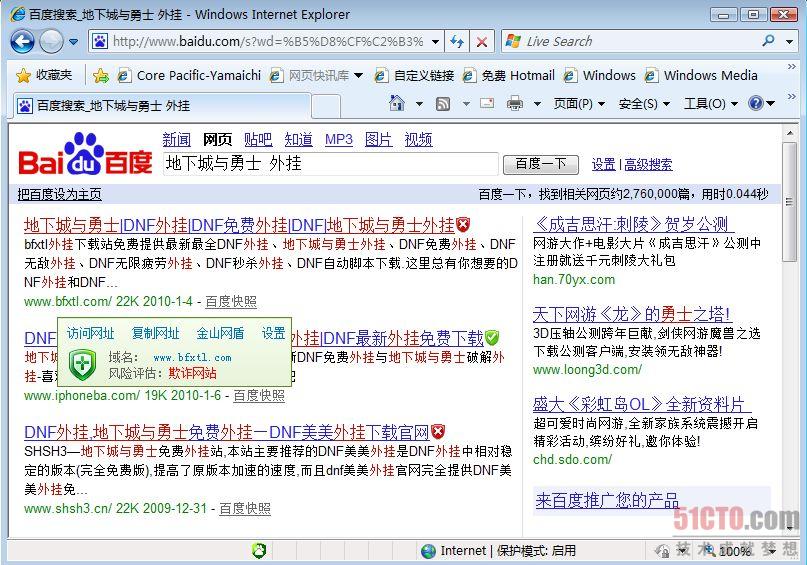807x565 pixels.
Task: Open the 高级搜索 advanced search link
Action: [x=648, y=165]
